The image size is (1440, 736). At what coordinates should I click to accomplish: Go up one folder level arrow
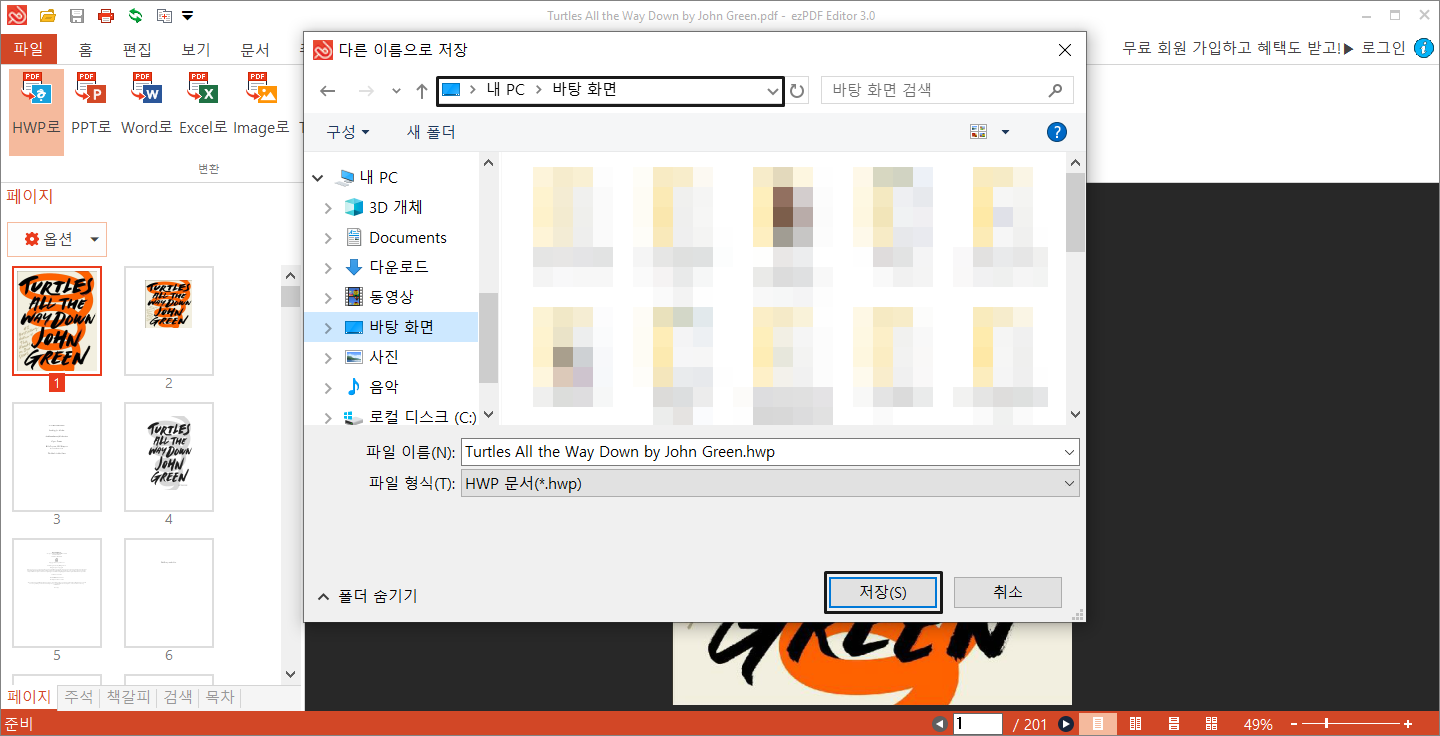[422, 91]
